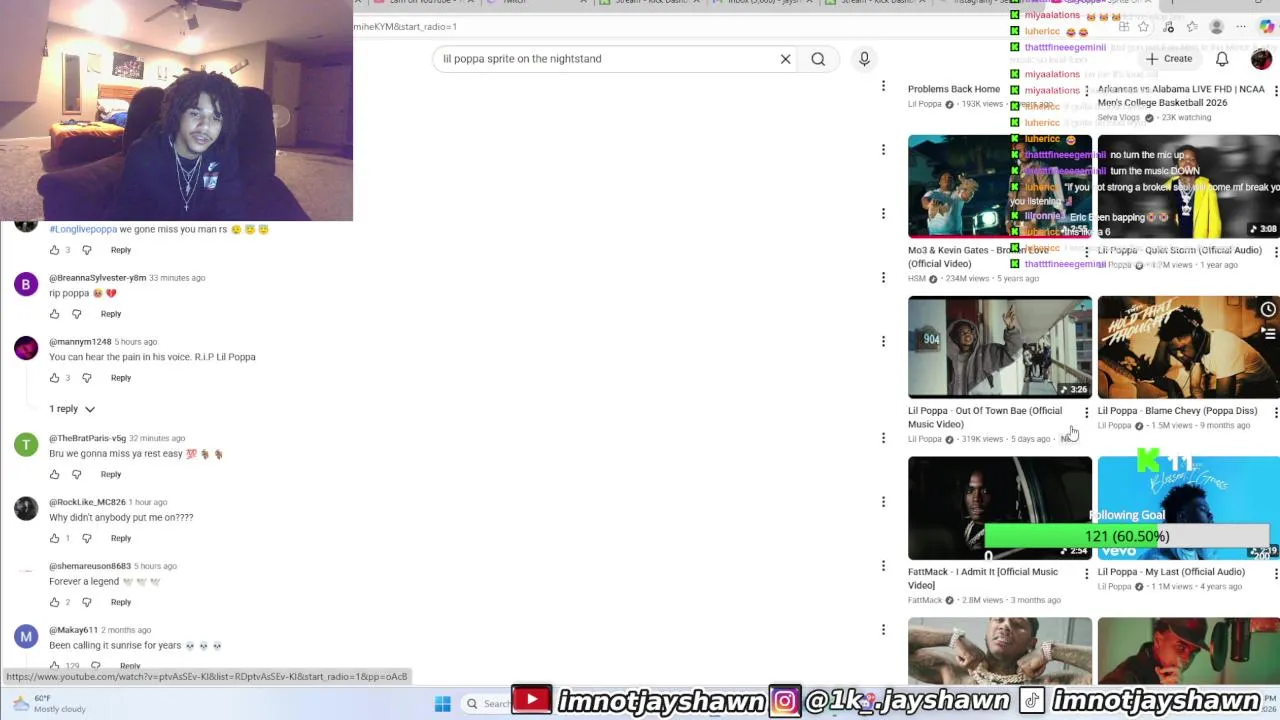Reply to BreannaSylvester's comment
Image resolution: width=1280 pixels, height=720 pixels.
pos(110,314)
